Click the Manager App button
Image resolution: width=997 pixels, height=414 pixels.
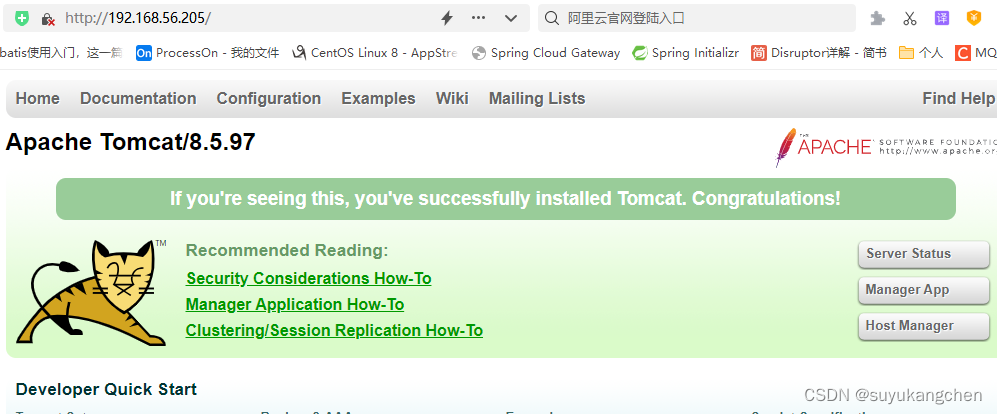tap(923, 290)
